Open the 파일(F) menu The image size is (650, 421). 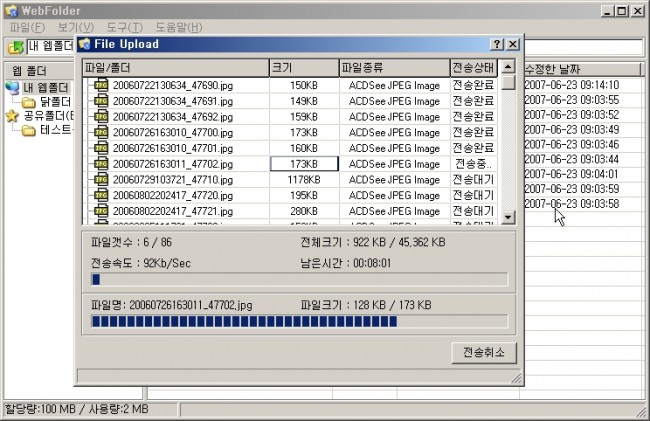pyautogui.click(x=27, y=27)
